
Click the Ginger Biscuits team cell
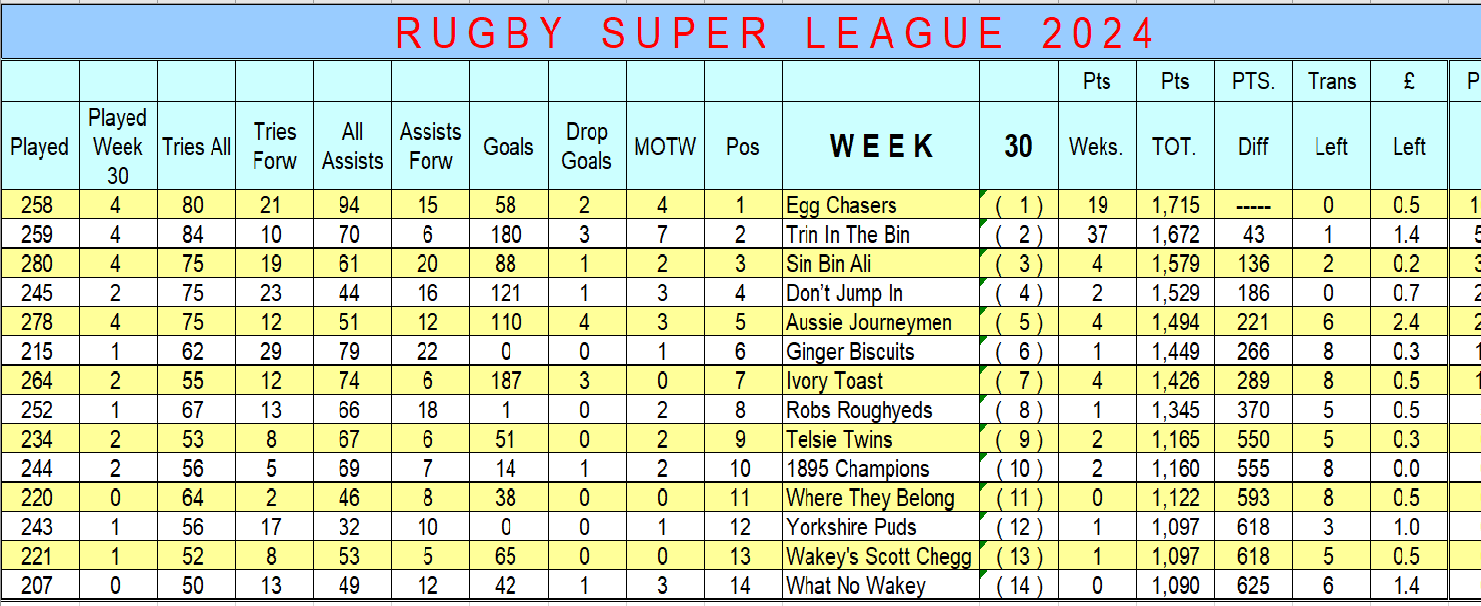[880, 351]
